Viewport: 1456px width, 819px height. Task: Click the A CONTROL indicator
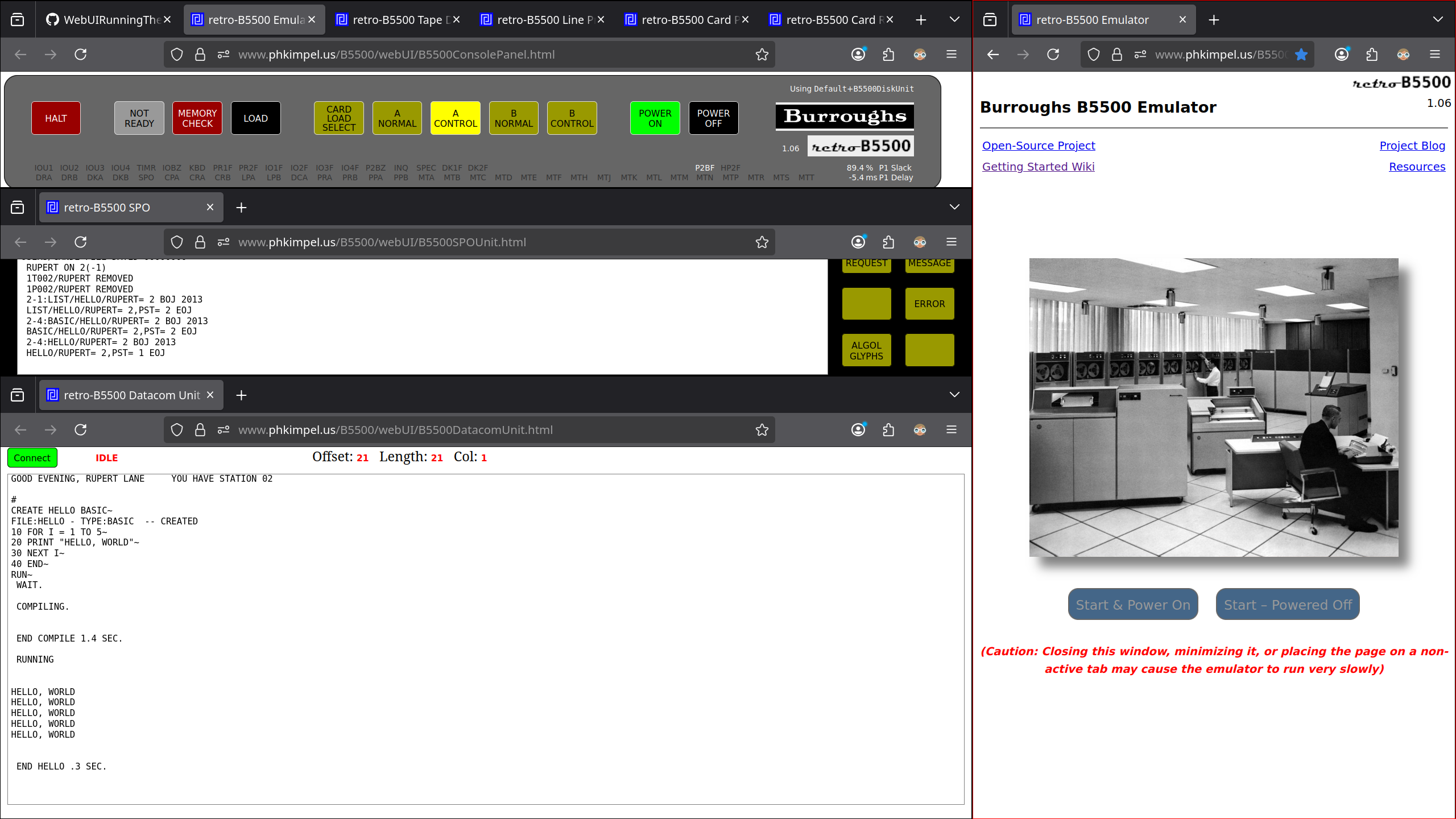[456, 118]
